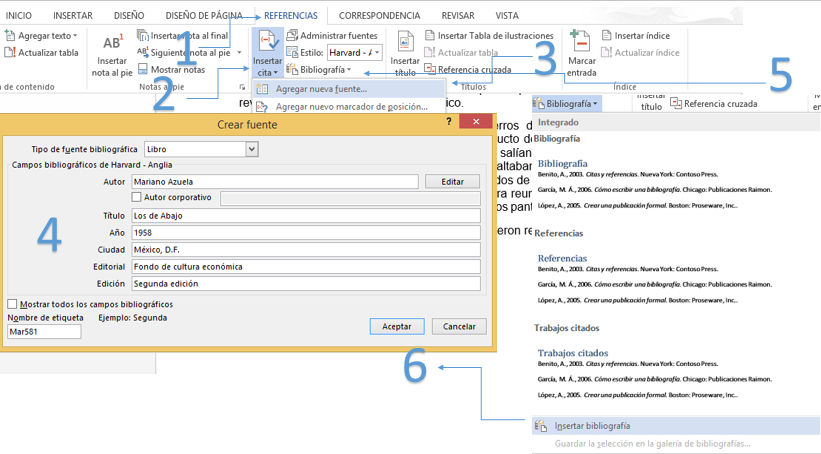Click the Título text field
The height and width of the screenshot is (454, 821).
click(306, 216)
